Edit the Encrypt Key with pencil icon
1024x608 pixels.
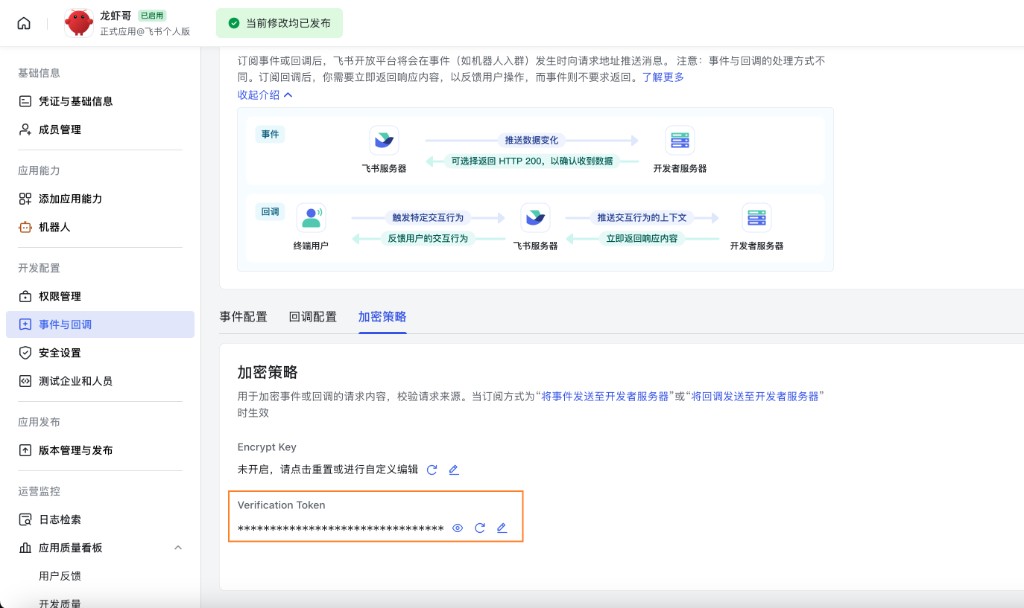pyautogui.click(x=454, y=469)
